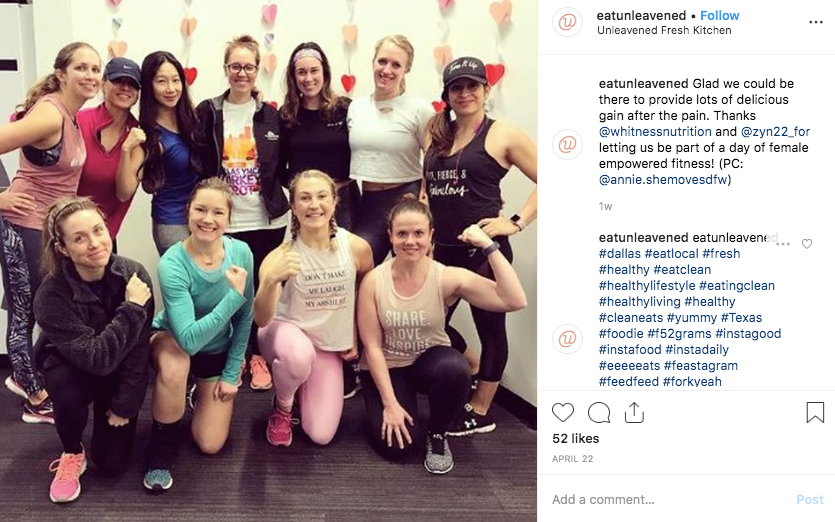This screenshot has height=522, width=835.
Task: Open eatunleavened profile avatar in header
Action: click(x=567, y=22)
